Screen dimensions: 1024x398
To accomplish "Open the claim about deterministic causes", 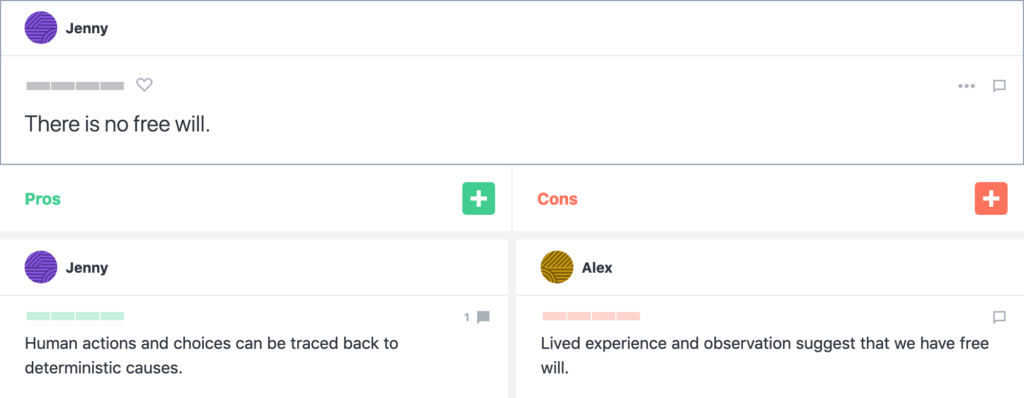I will coord(212,356).
